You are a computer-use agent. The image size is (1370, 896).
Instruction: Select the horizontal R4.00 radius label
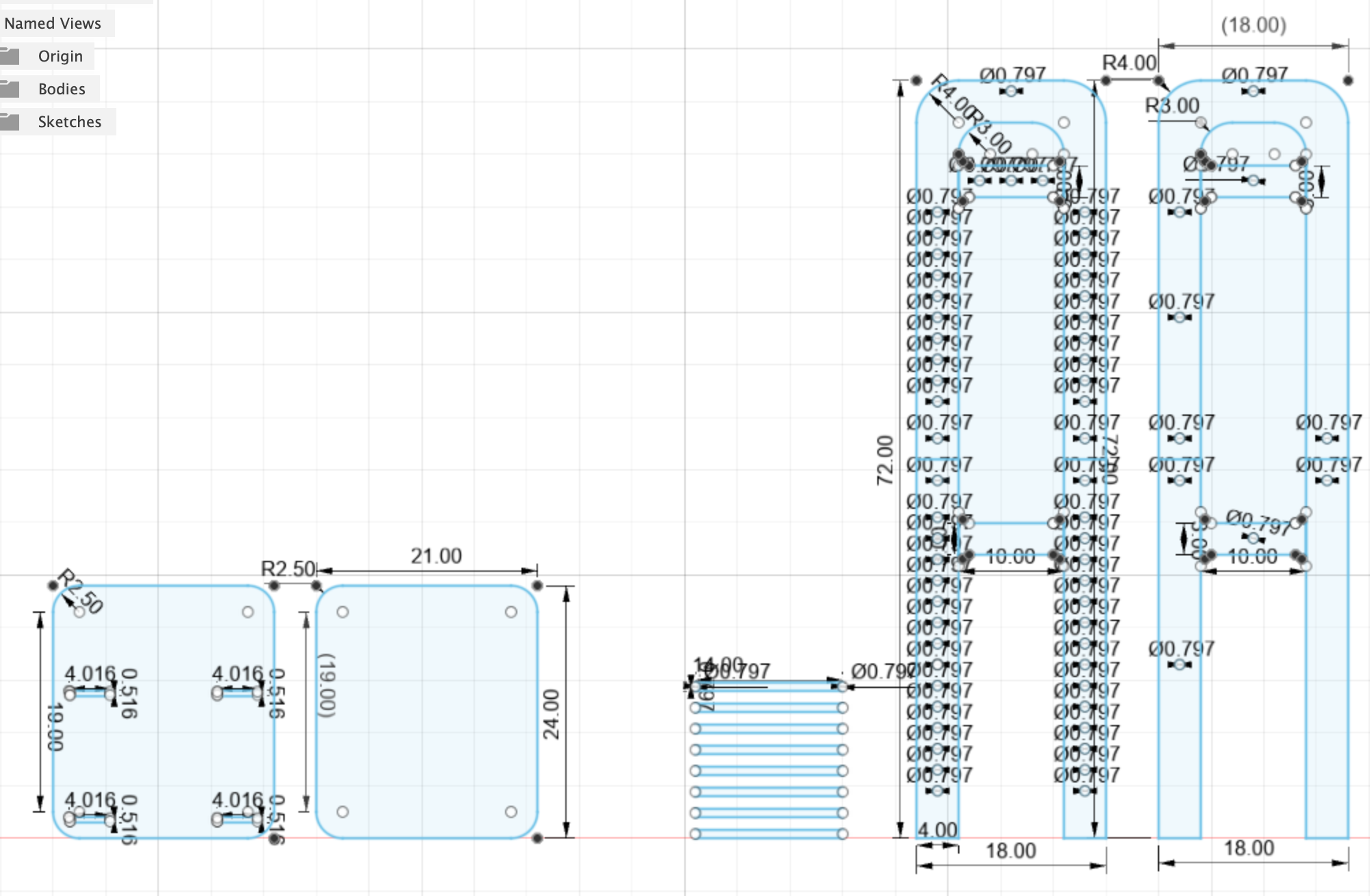(x=1129, y=63)
